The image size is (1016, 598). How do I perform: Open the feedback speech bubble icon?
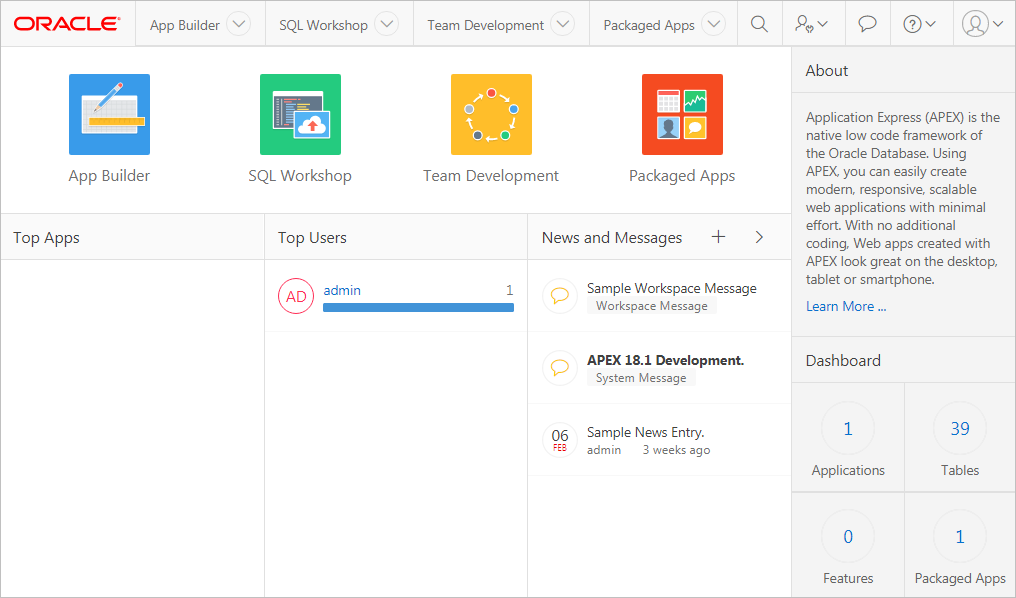pos(868,24)
